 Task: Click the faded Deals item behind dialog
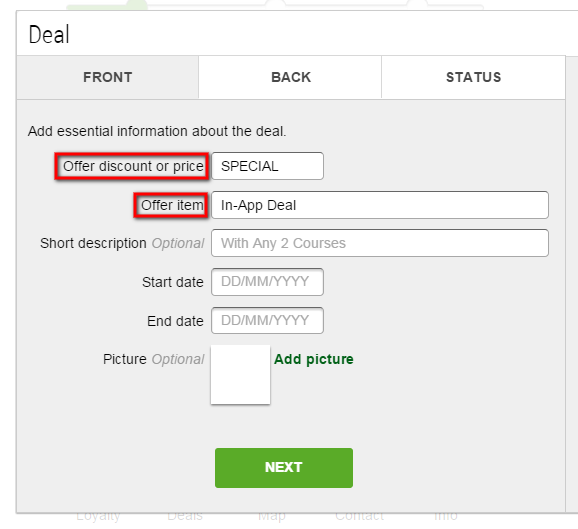(185, 516)
